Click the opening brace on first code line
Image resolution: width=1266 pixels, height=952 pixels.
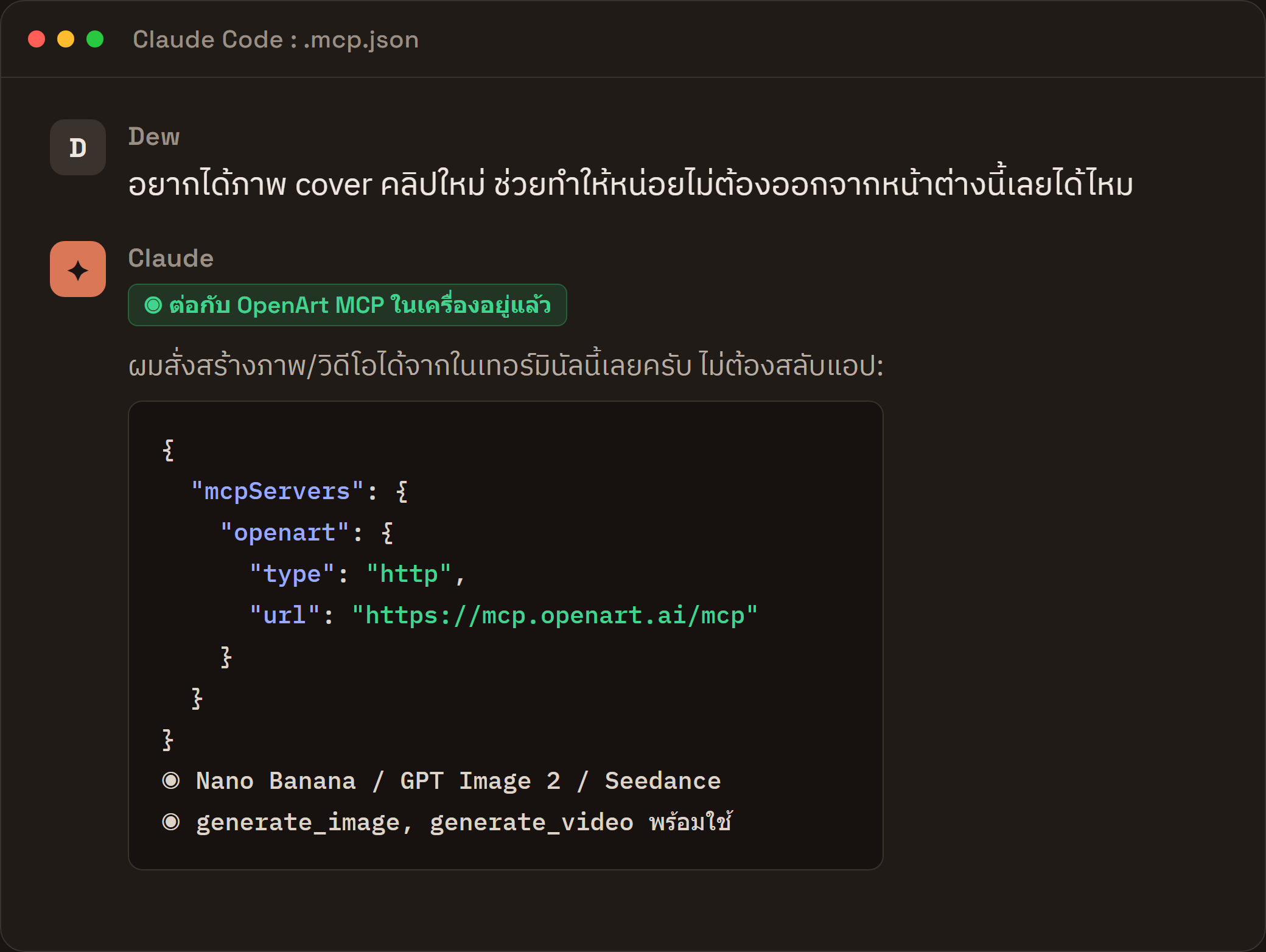tap(169, 450)
